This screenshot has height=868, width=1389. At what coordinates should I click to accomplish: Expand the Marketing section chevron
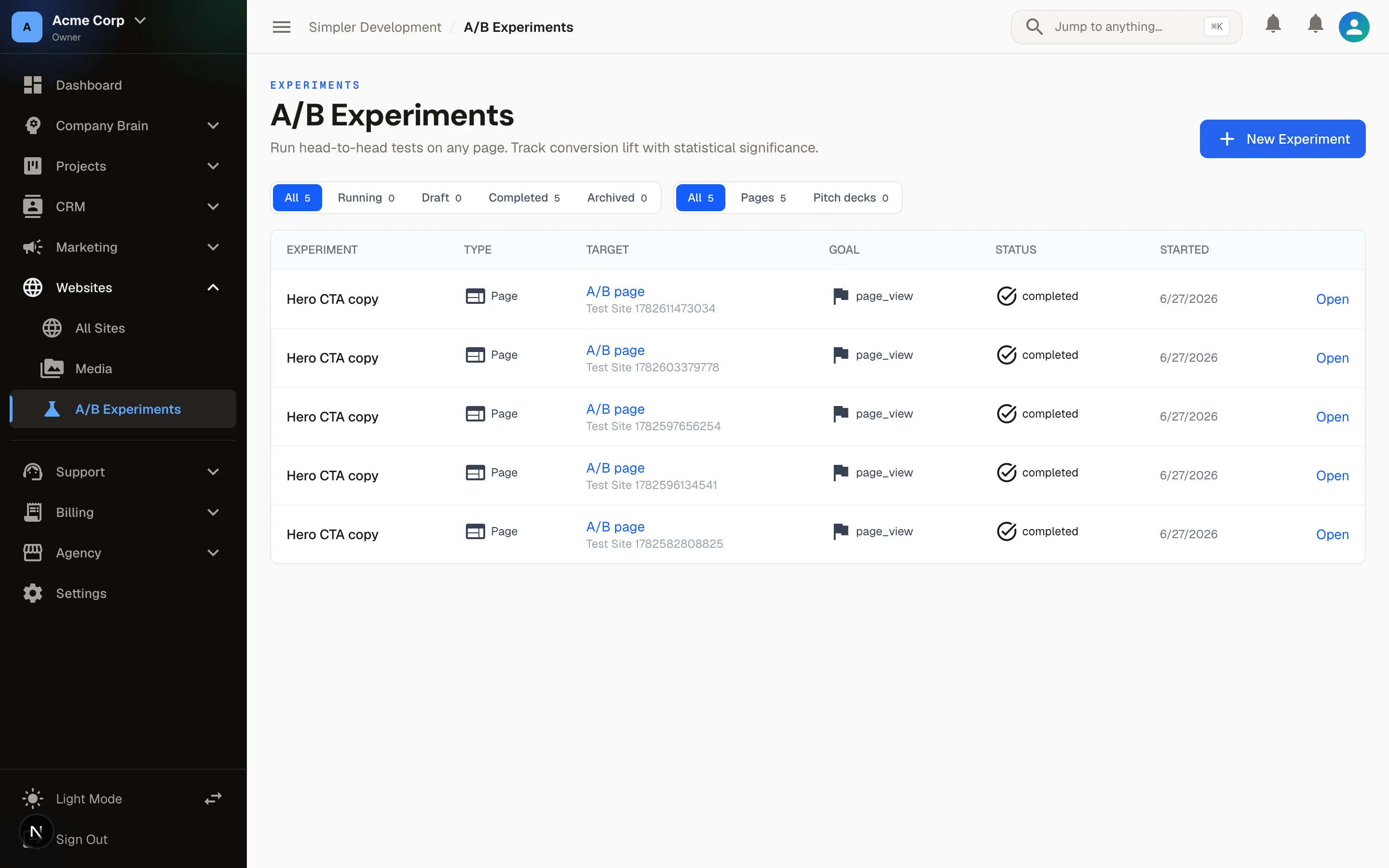[213, 247]
